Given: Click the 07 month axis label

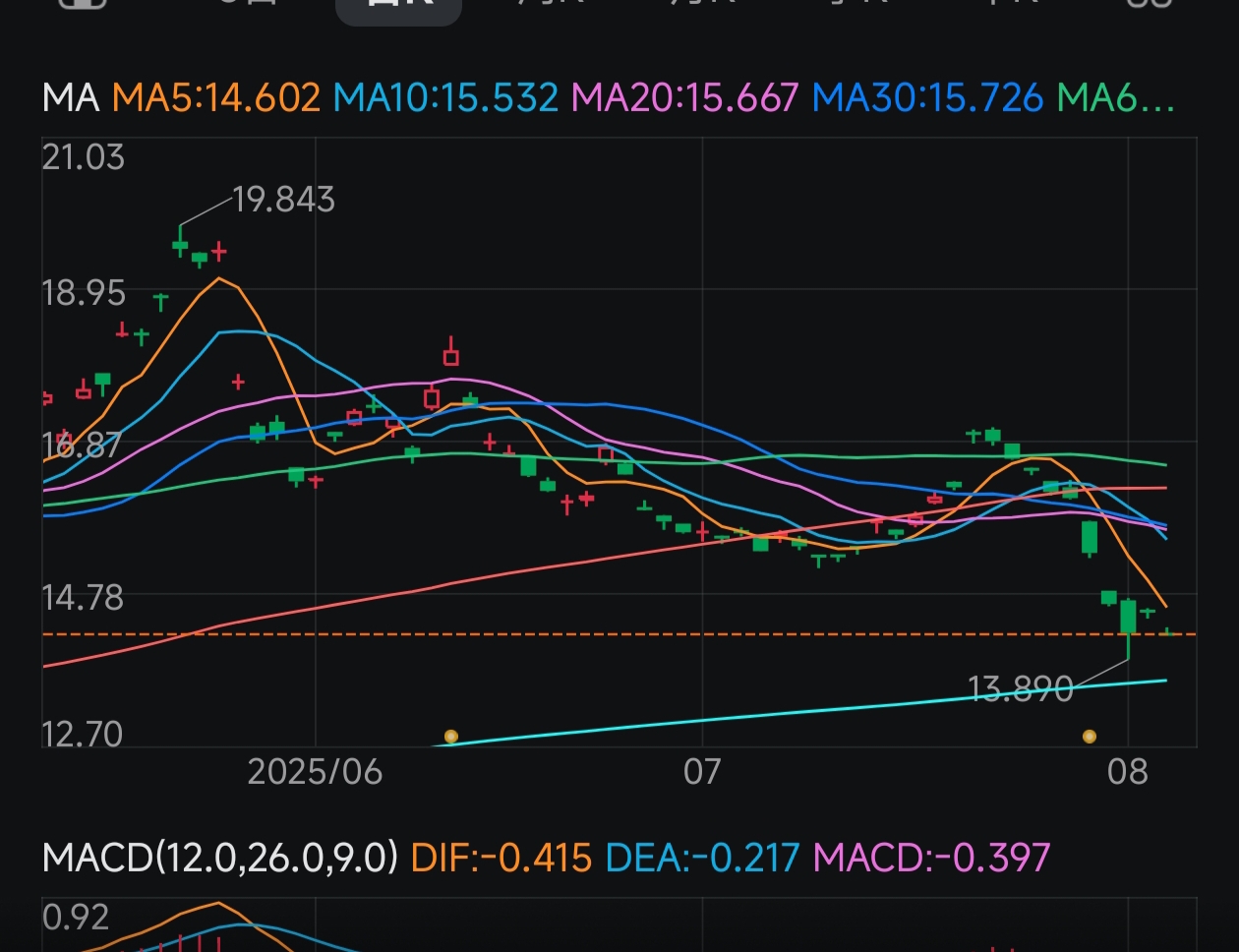Looking at the screenshot, I should pyautogui.click(x=702, y=771).
